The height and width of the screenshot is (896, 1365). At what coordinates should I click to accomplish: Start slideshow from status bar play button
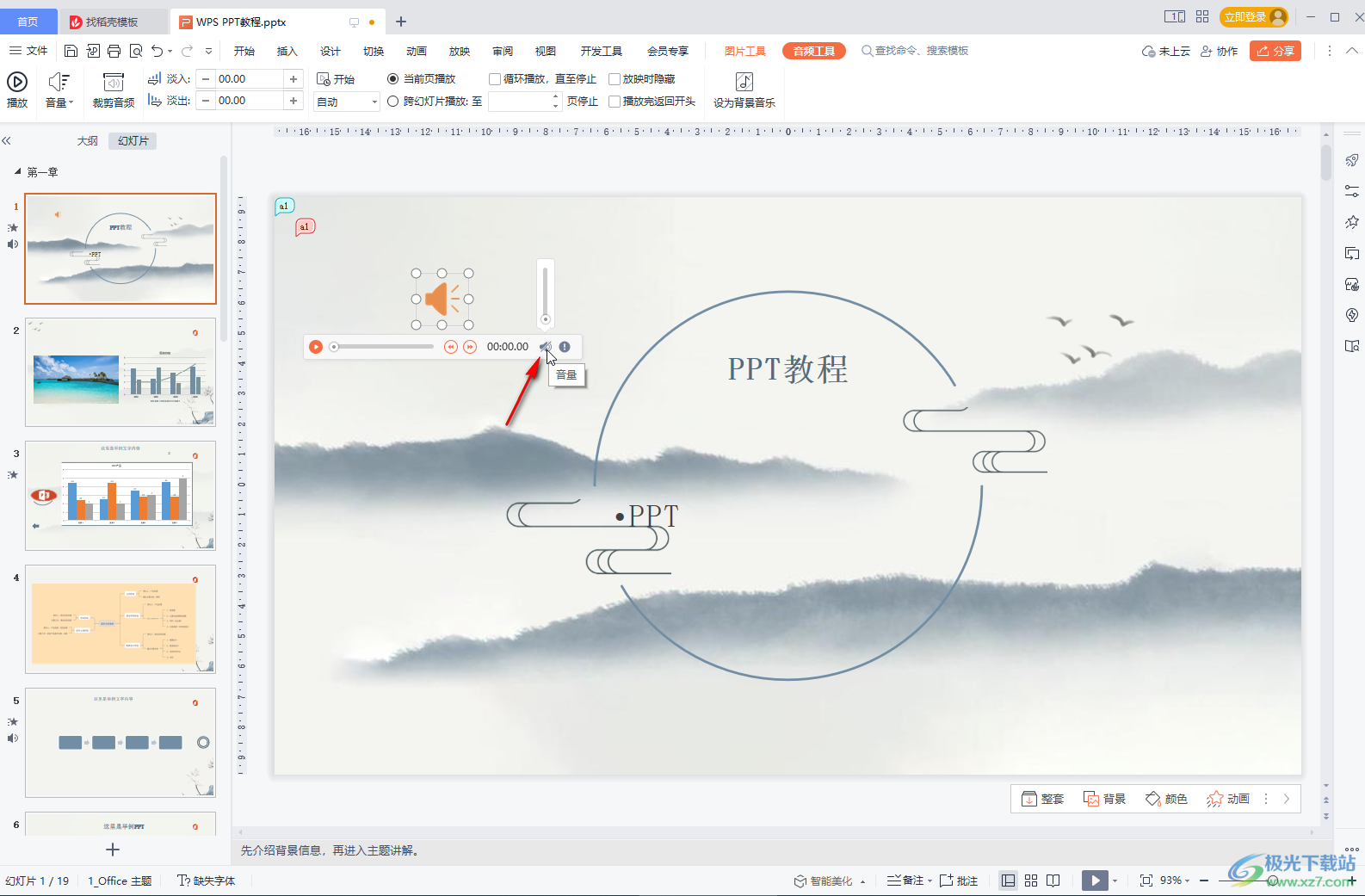pos(1095,881)
